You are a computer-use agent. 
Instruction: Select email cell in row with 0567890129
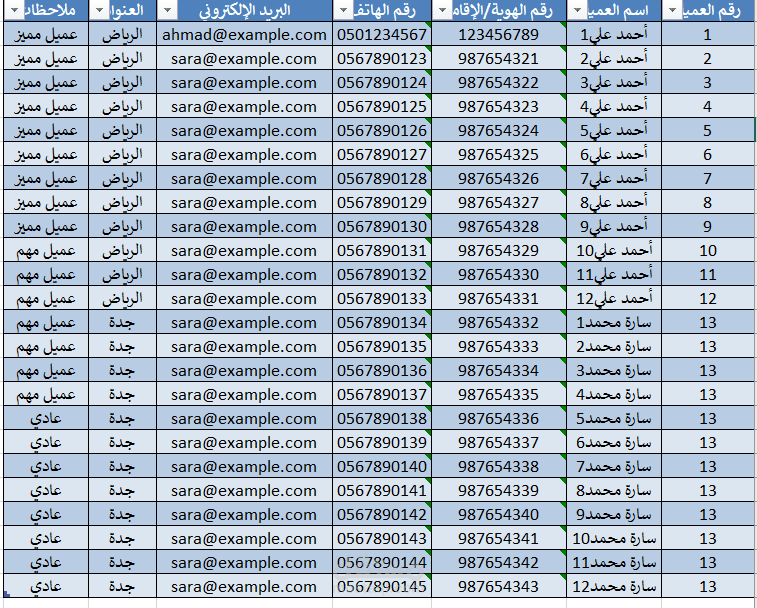coord(244,203)
